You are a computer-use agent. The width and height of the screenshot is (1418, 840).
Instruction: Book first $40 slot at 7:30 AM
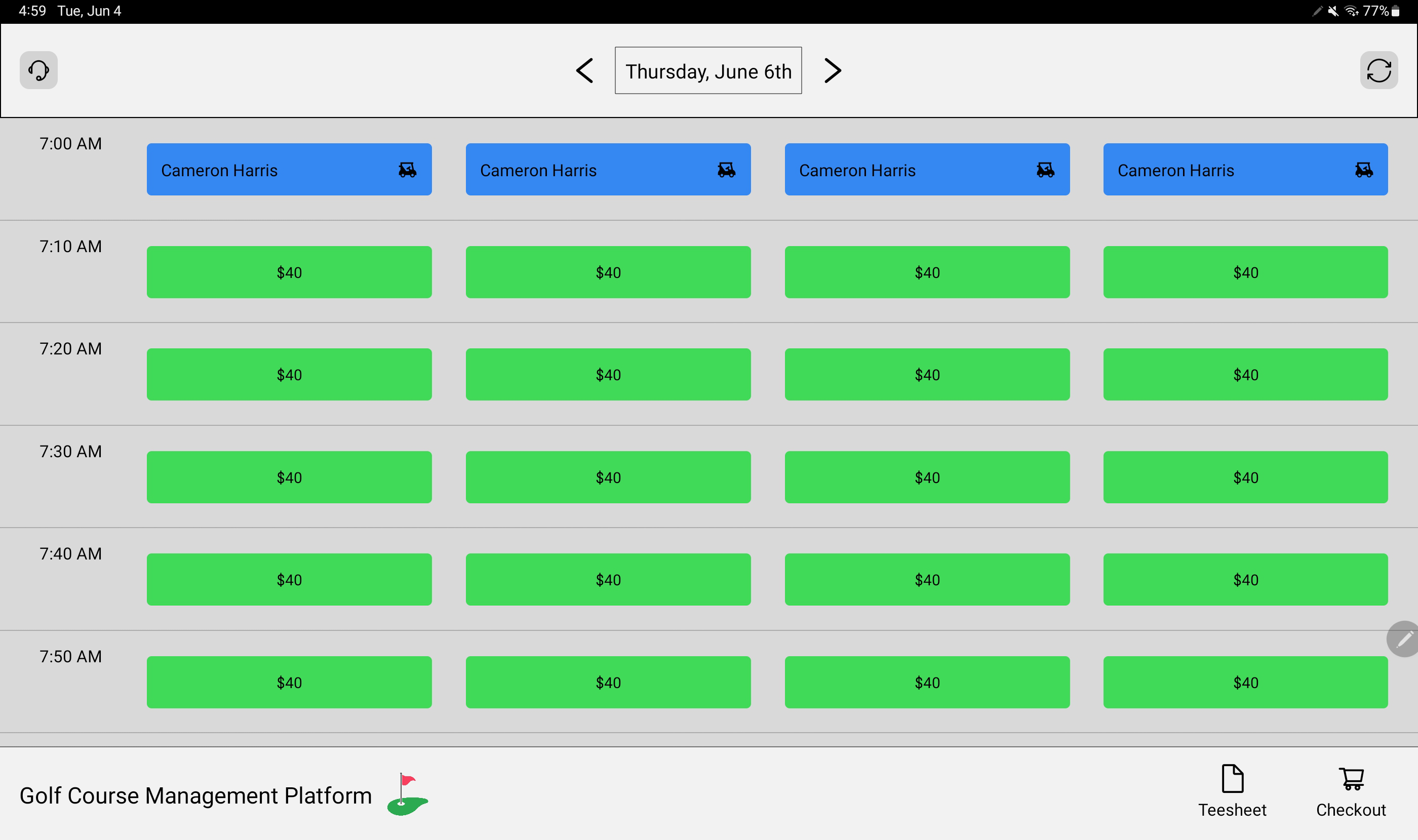pos(289,477)
